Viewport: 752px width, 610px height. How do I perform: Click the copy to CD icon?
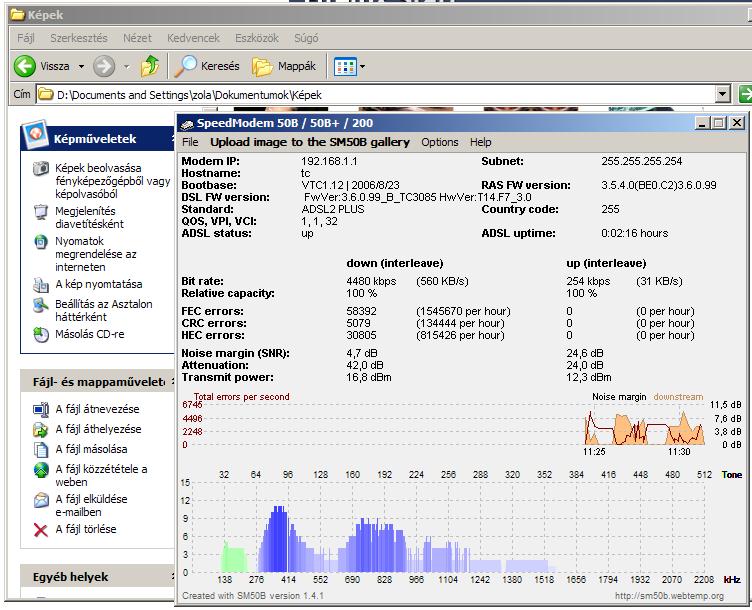(x=41, y=334)
